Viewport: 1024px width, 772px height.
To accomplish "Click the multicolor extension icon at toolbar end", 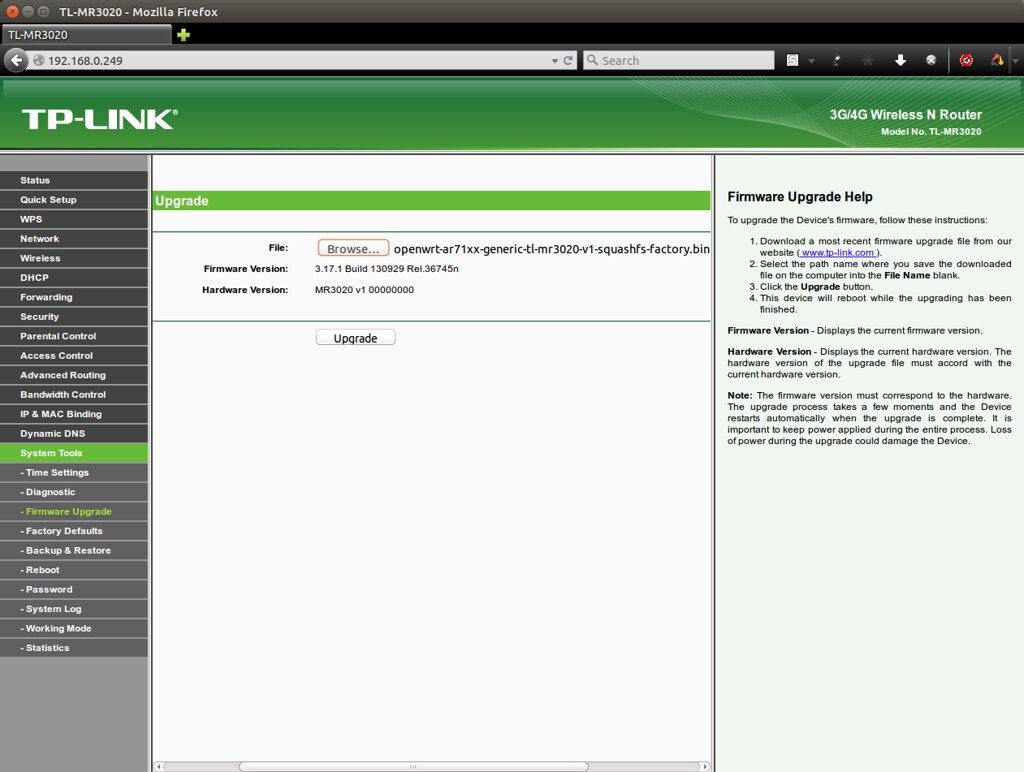I will pyautogui.click(x=997, y=60).
